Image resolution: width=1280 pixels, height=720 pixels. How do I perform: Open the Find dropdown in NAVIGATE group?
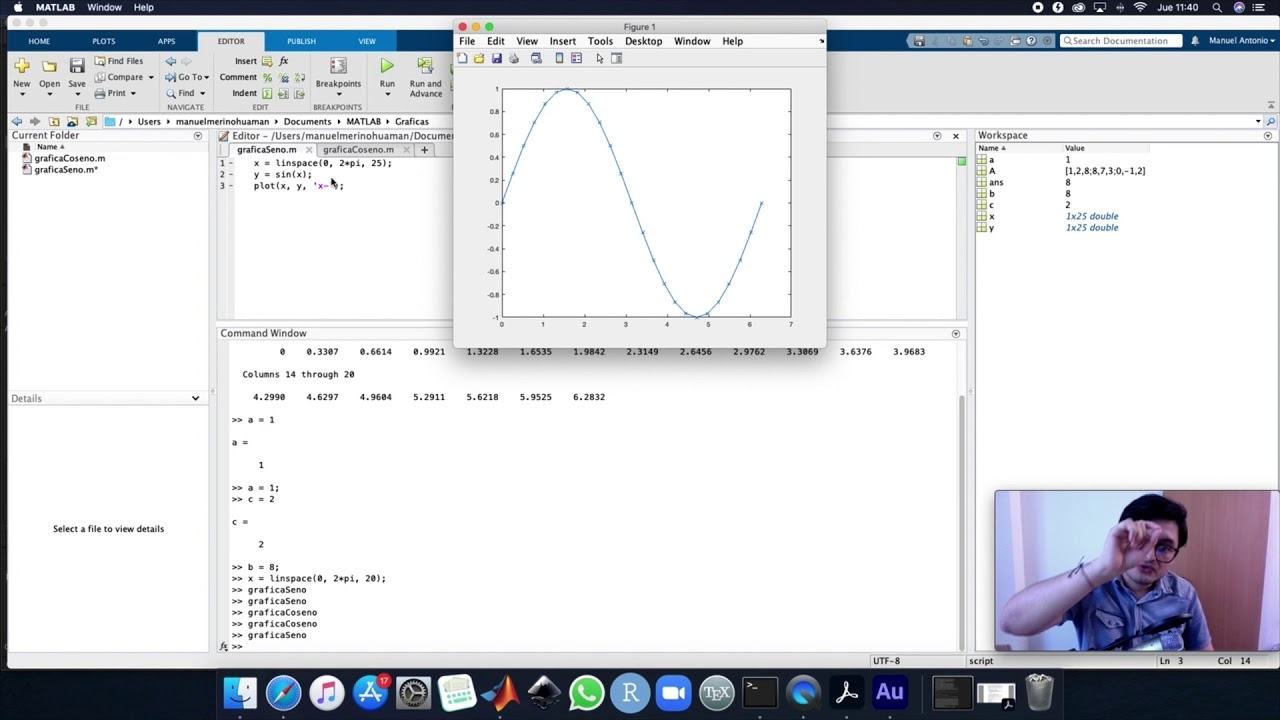186,93
